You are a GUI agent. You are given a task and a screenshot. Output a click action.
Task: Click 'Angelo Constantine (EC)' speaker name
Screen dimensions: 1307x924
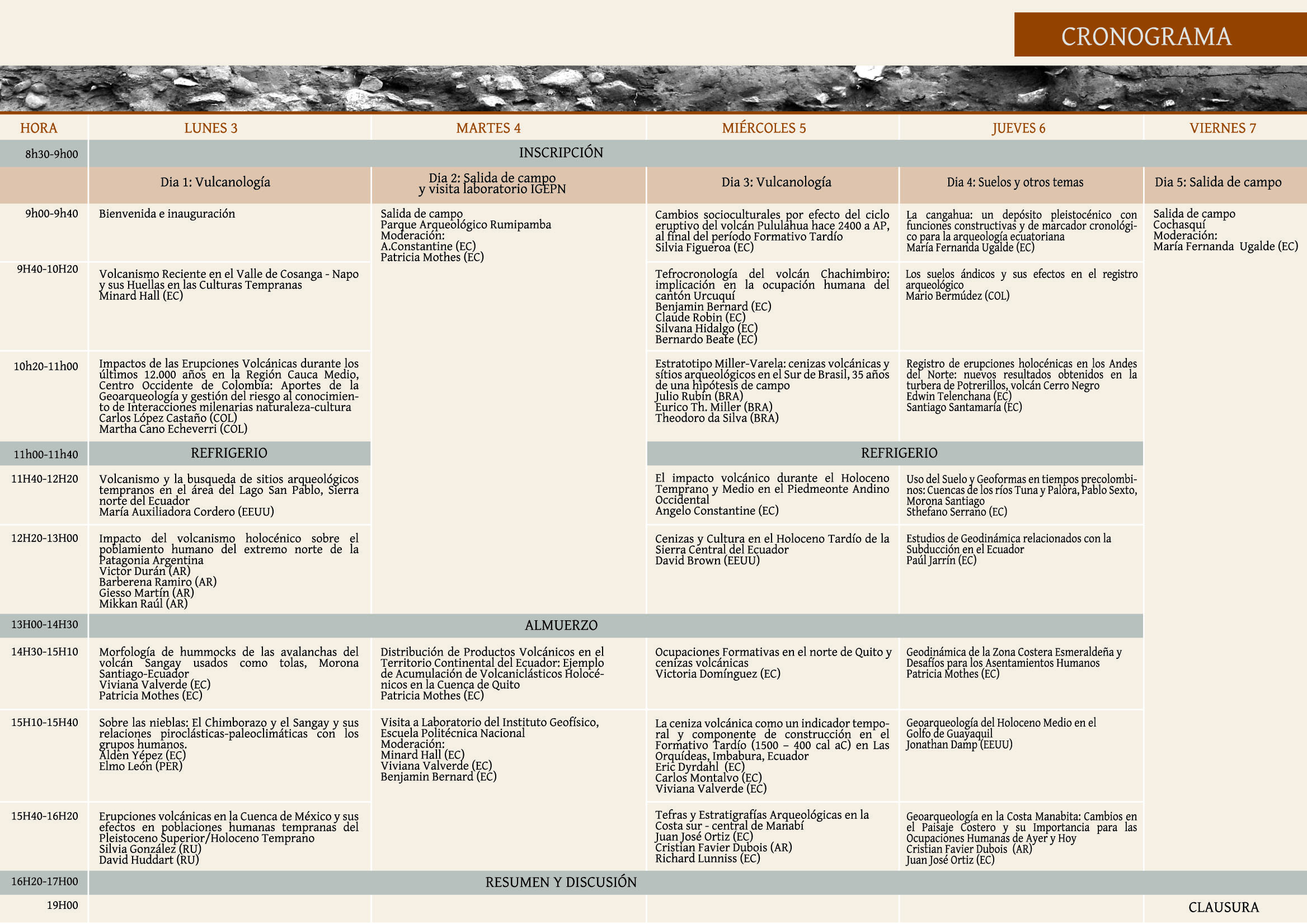(717, 511)
